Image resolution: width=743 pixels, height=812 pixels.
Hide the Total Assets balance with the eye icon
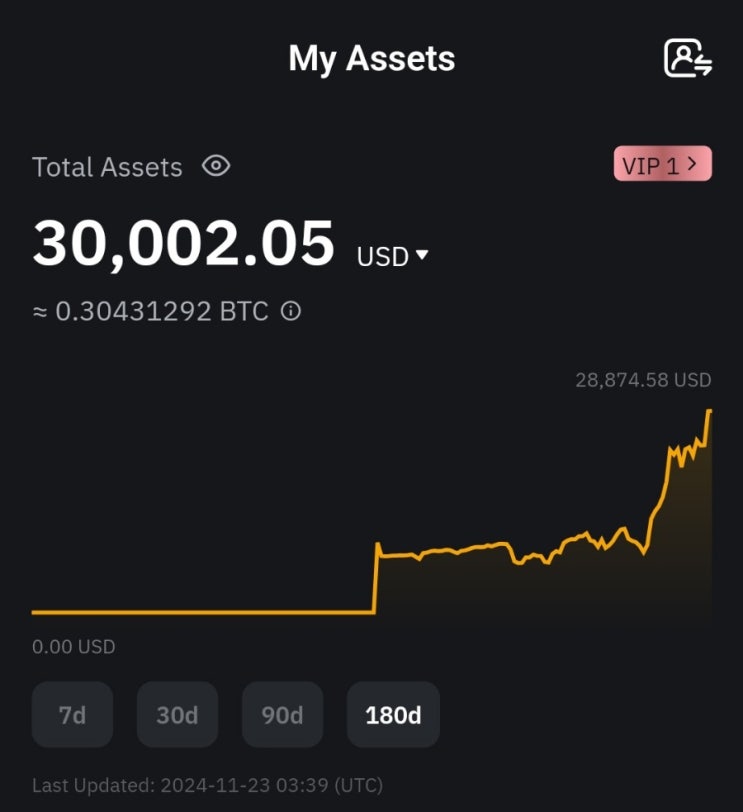pos(216,166)
